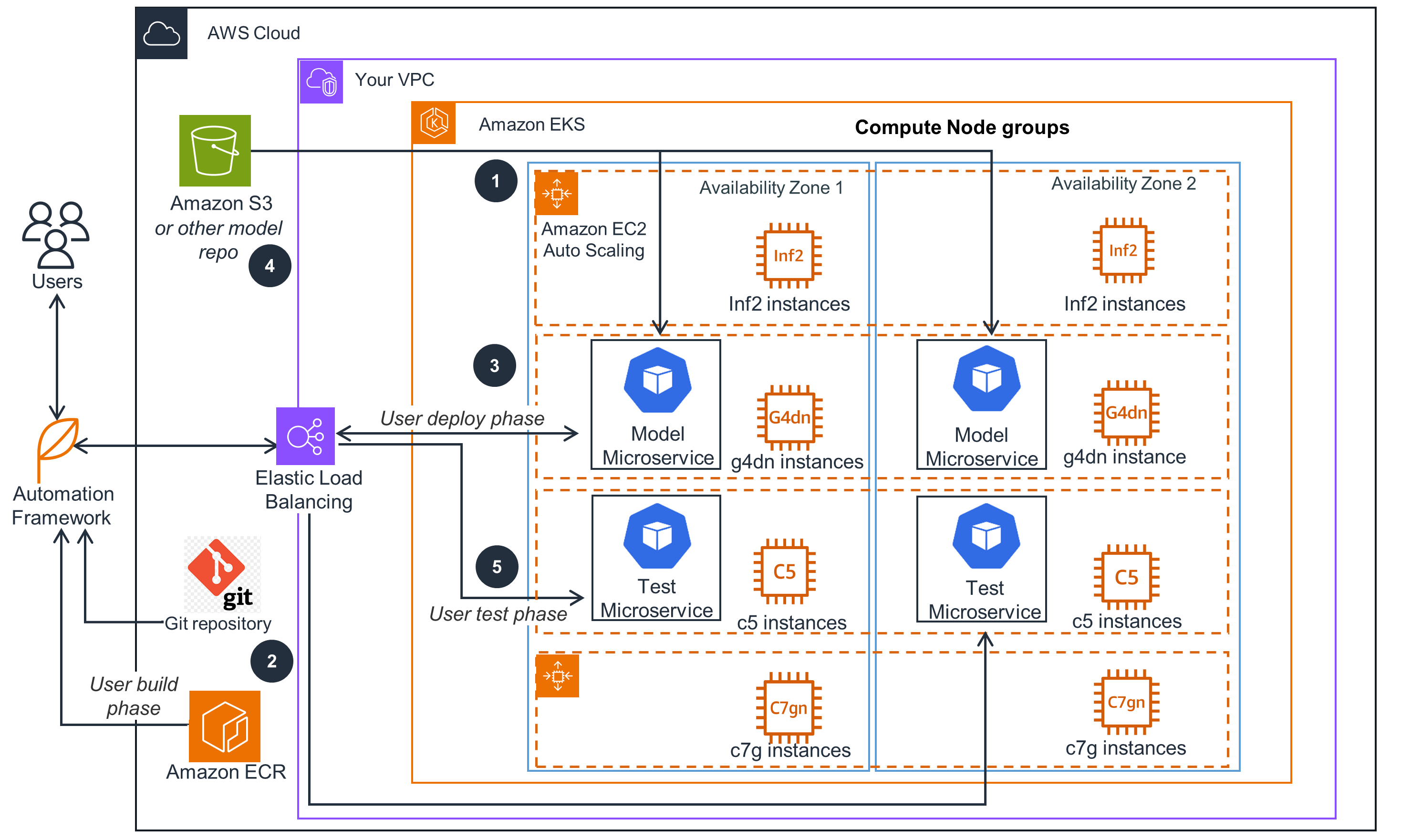Select the Amazon ECR icon
Viewport: 1401px width, 840px height.
224,726
